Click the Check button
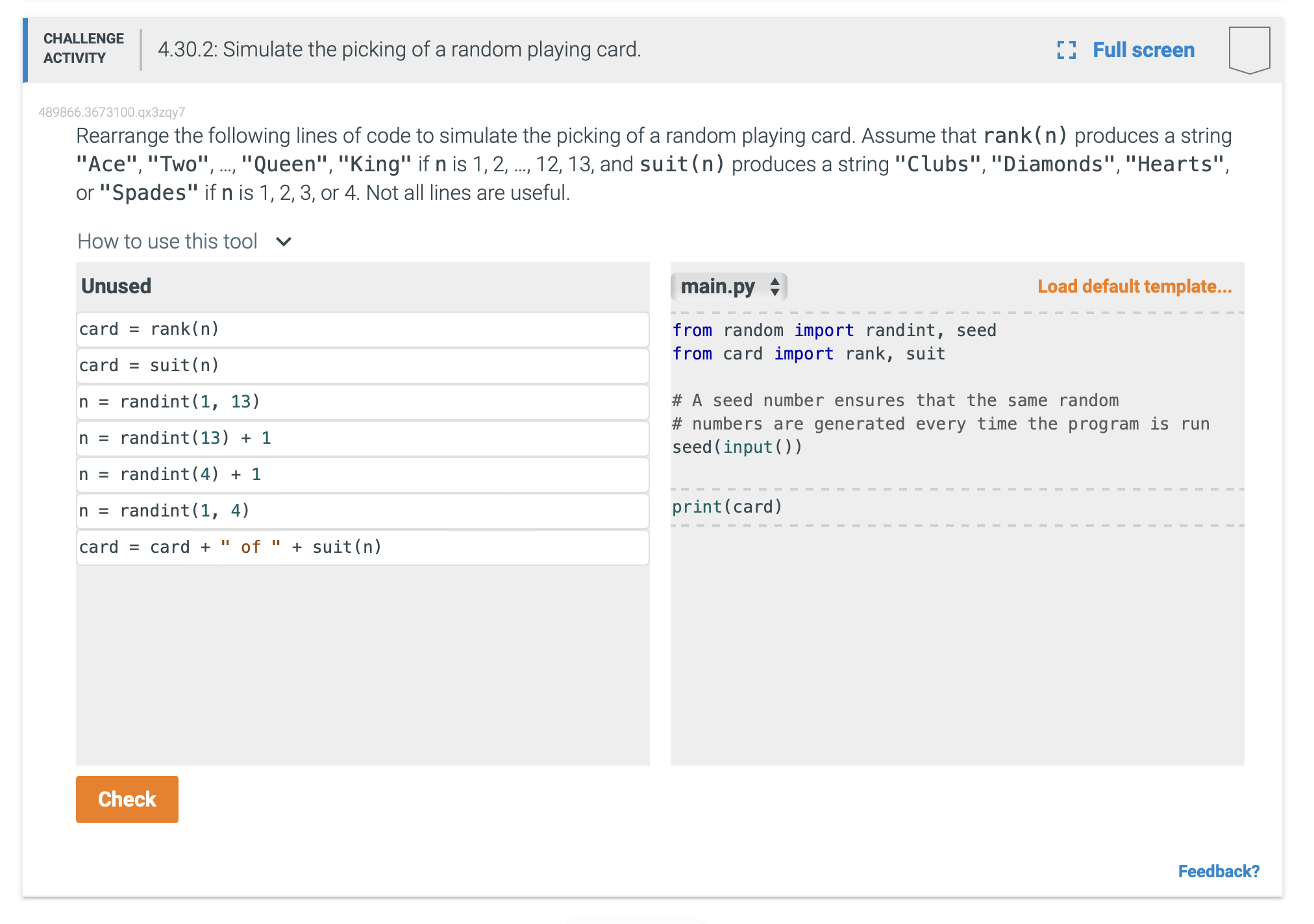 pos(127,799)
